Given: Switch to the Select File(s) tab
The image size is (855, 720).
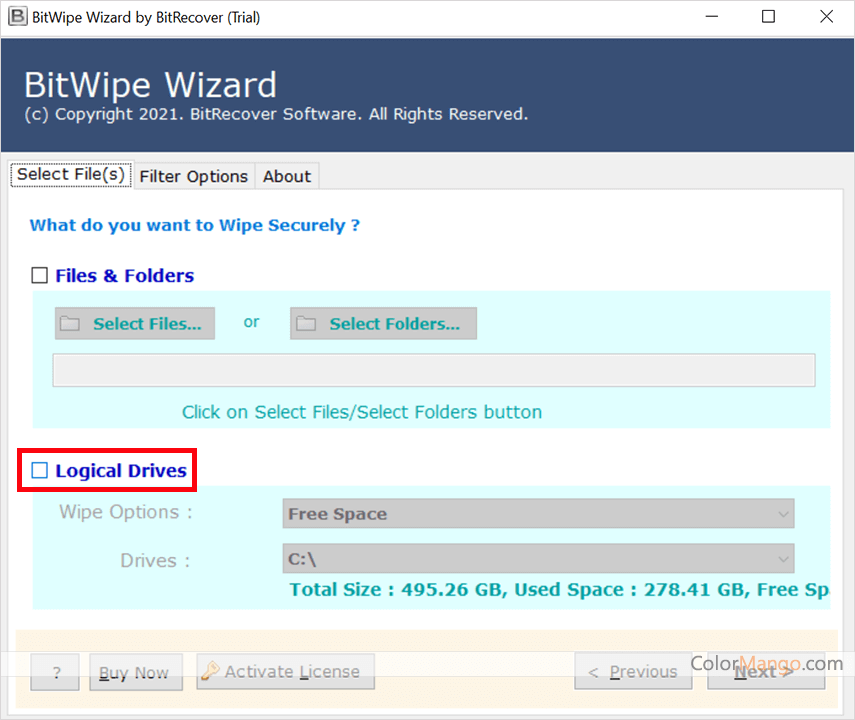Looking at the screenshot, I should click(71, 175).
